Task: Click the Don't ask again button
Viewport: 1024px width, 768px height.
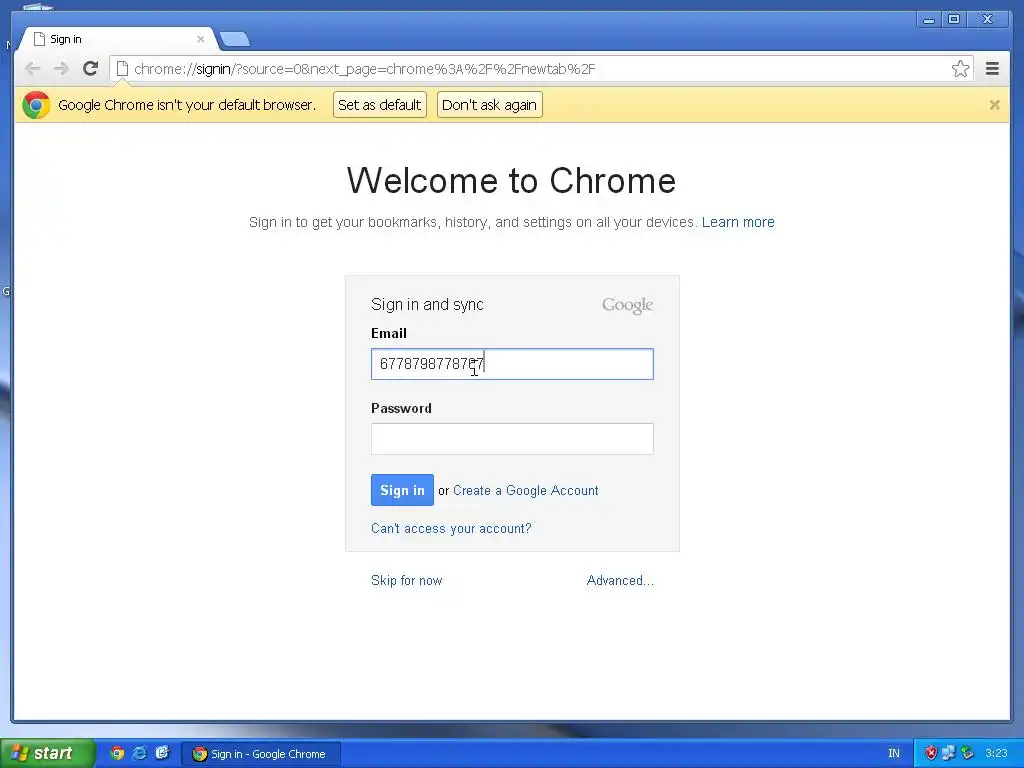Action: click(x=489, y=104)
